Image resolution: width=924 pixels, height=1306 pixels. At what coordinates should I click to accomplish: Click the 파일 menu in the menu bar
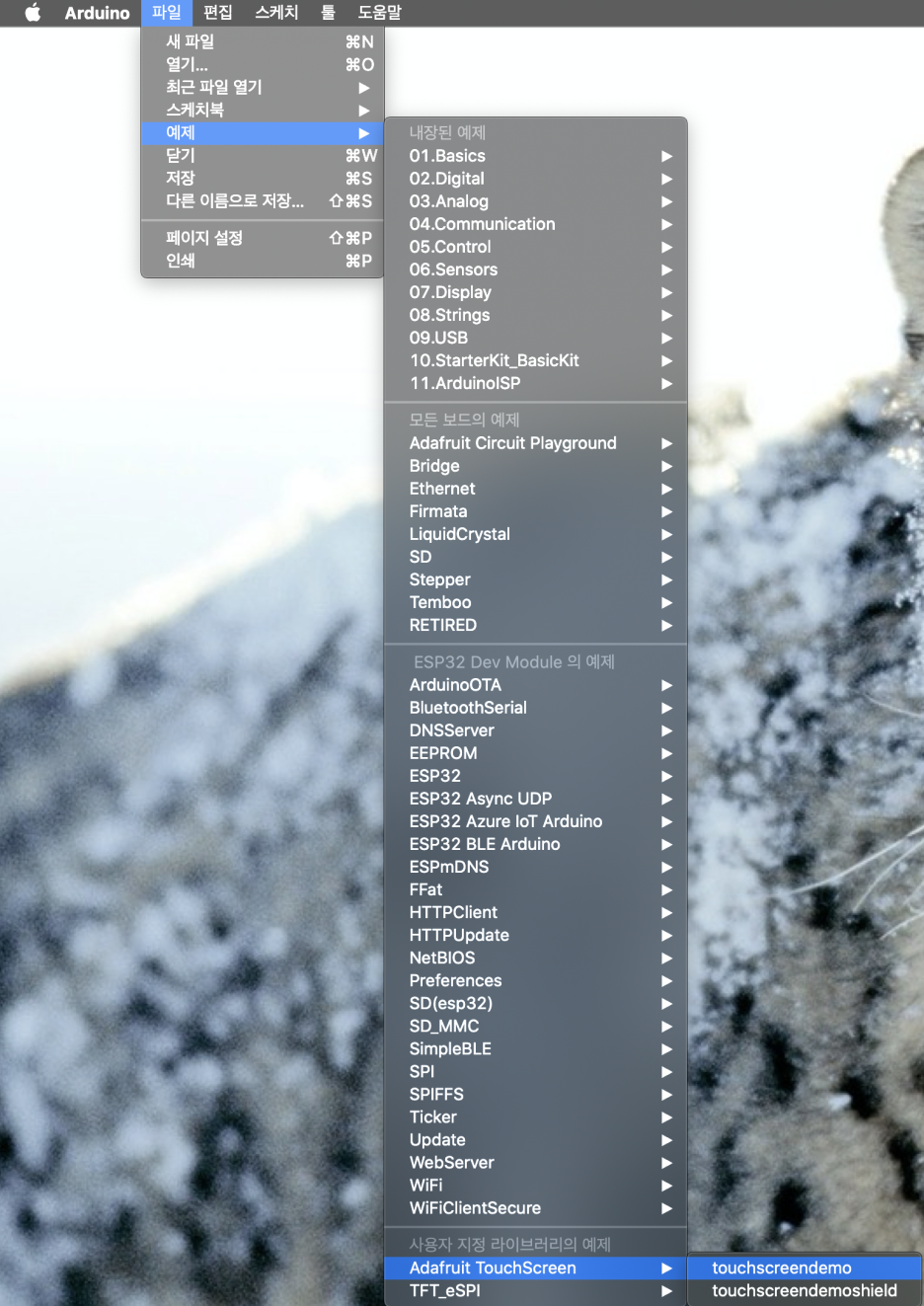coord(166,13)
